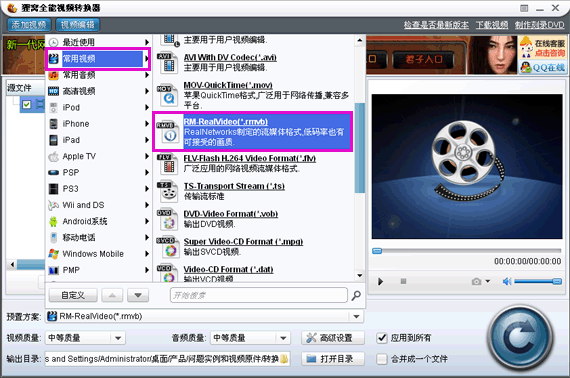Image resolution: width=570 pixels, height=378 pixels.
Task: Click the HD video icon
Action: (x=53, y=91)
